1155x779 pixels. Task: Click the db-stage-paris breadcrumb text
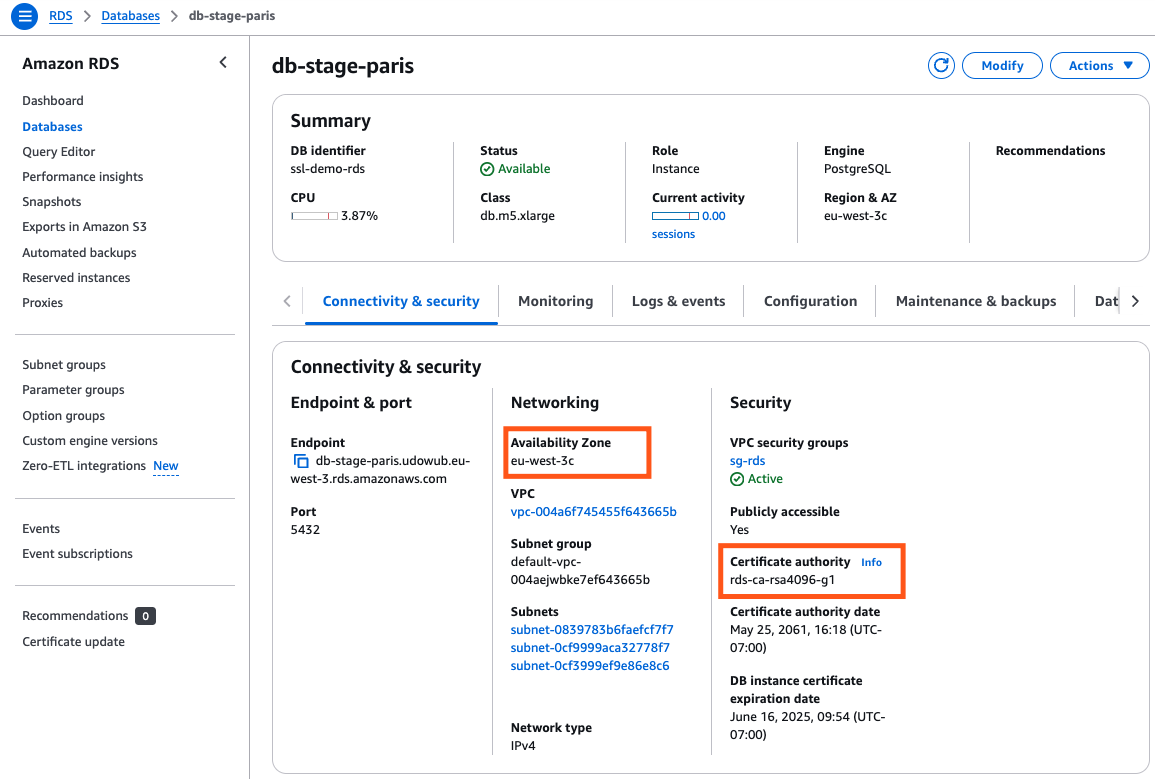232,15
